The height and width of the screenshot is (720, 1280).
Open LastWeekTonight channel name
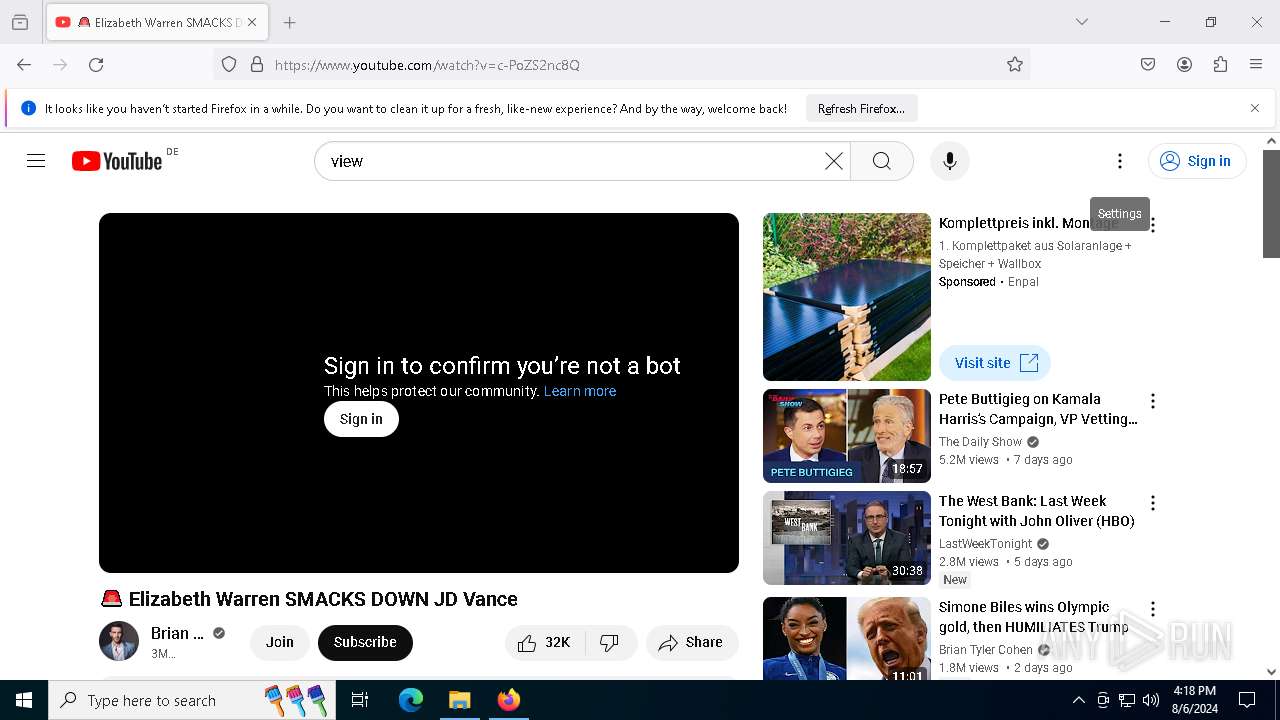(985, 544)
